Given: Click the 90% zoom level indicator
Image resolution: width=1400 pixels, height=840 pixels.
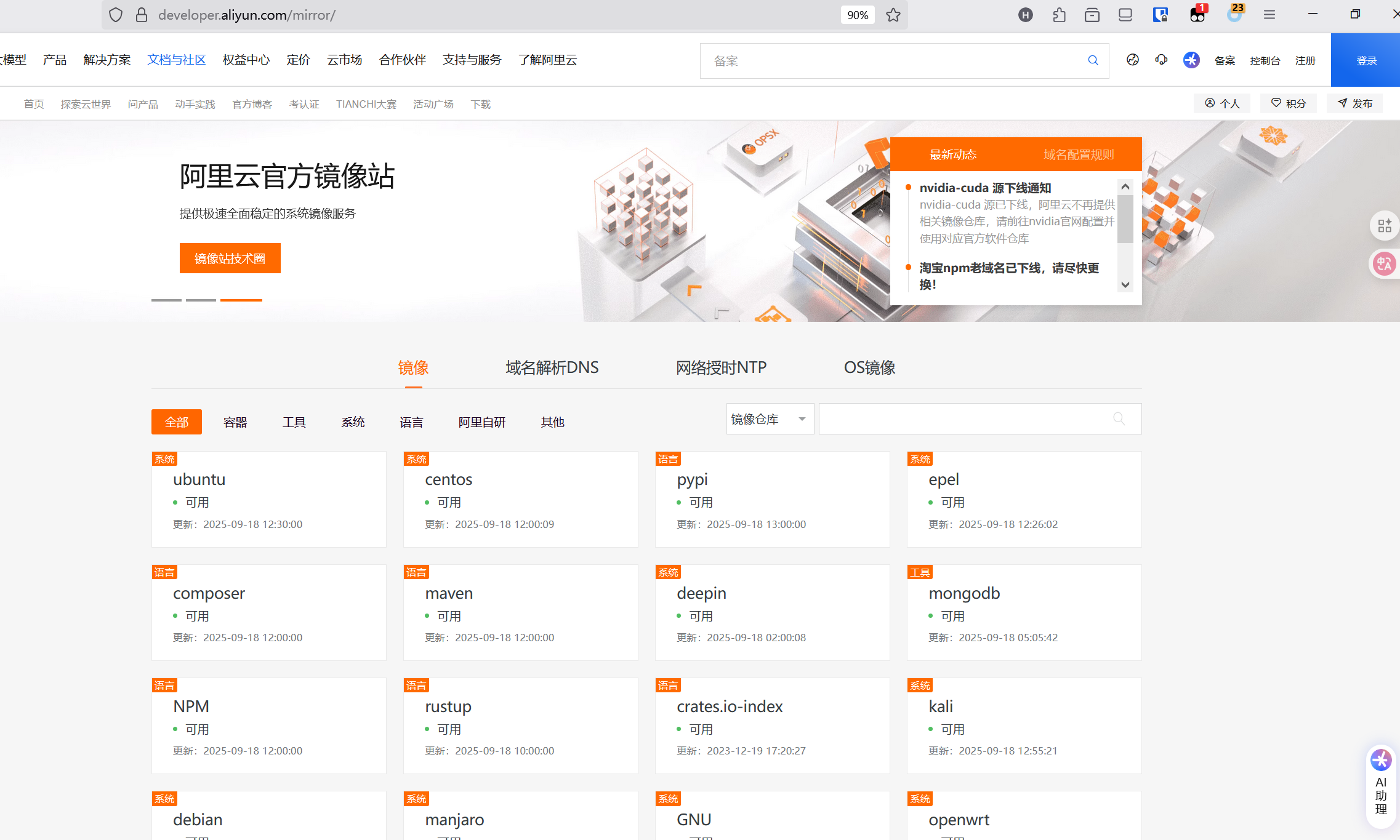Looking at the screenshot, I should pos(858,15).
